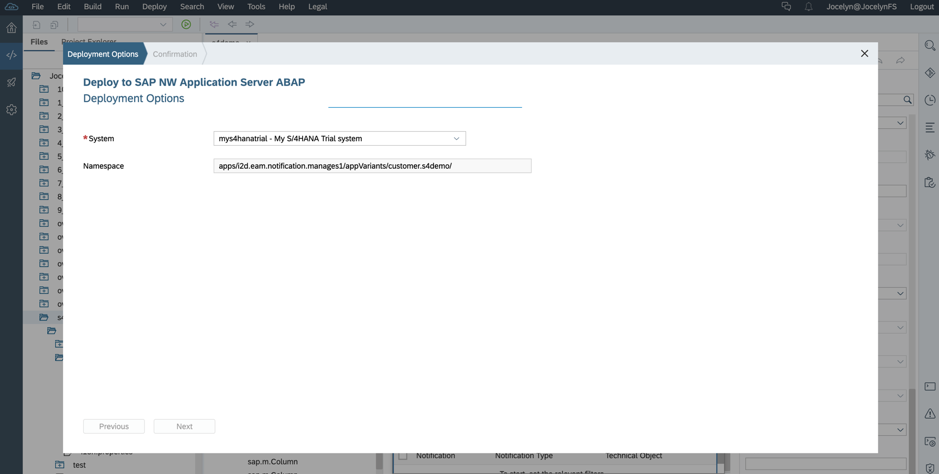
Task: Open the Run Console icon below the Problems icon
Action: point(929,442)
